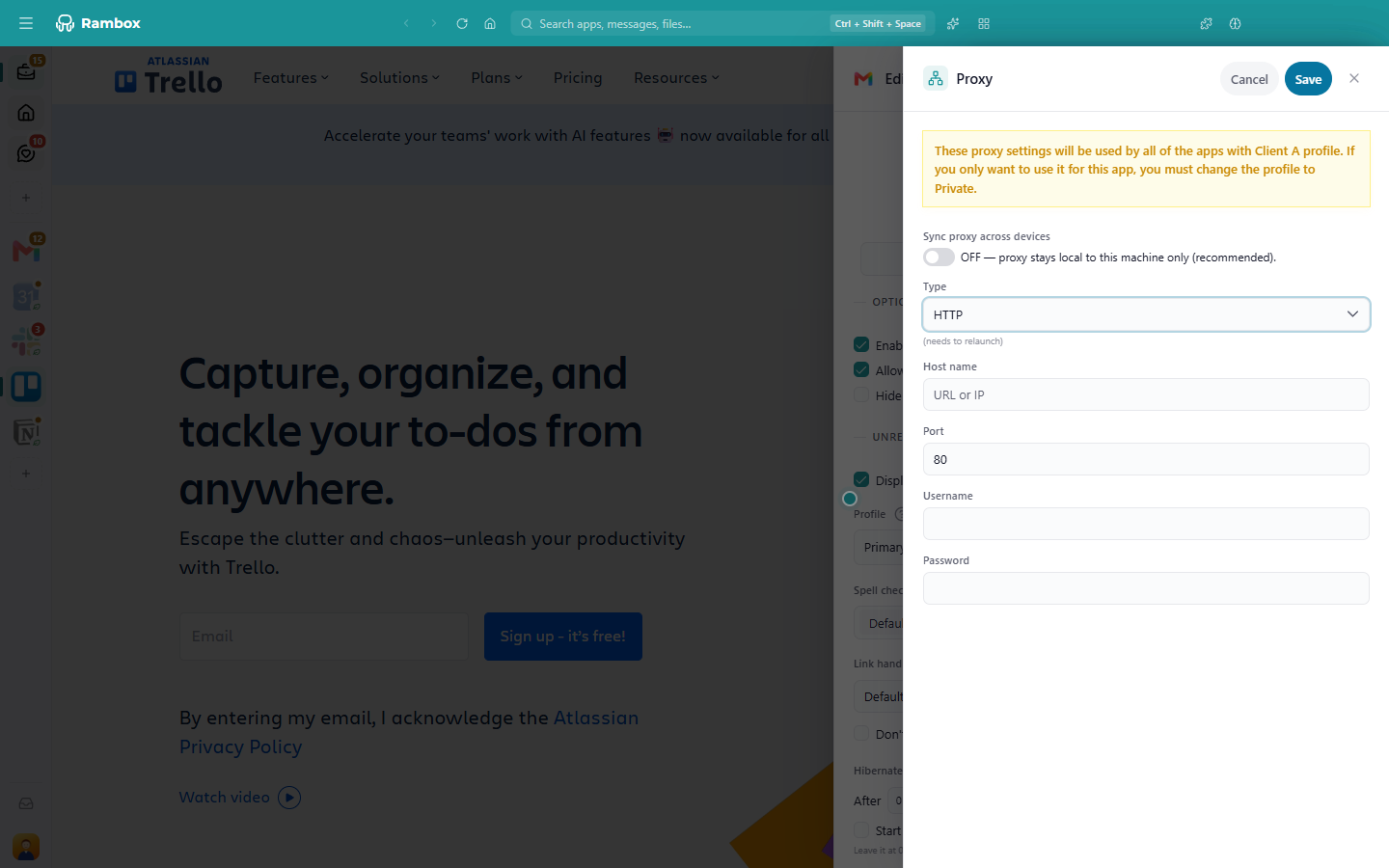Viewport: 1389px width, 868px height.
Task: Click the Rambox search bar
Action: point(722,23)
